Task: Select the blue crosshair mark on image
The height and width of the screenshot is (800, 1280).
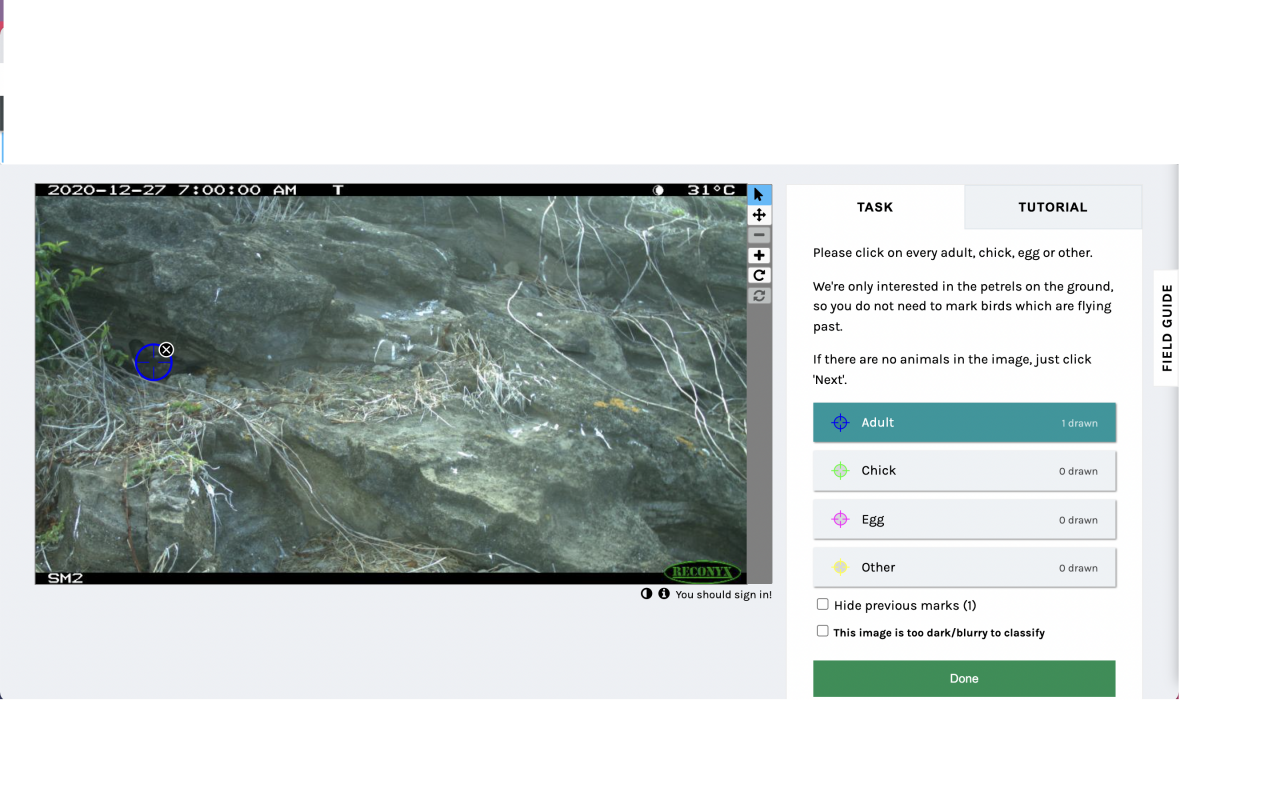Action: tap(153, 362)
